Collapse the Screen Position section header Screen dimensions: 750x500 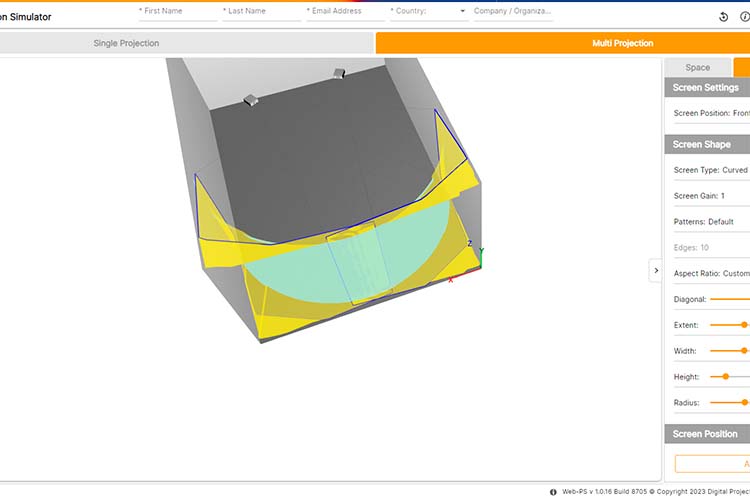[x=707, y=434]
